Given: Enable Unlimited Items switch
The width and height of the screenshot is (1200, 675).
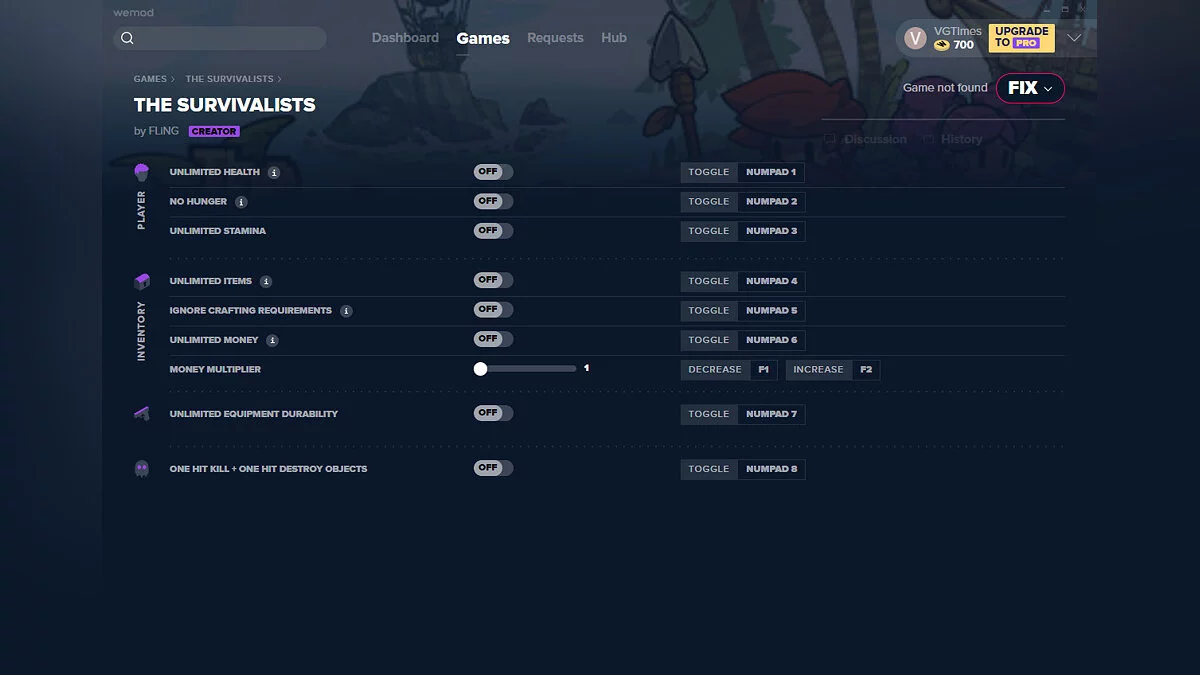Looking at the screenshot, I should (x=493, y=280).
